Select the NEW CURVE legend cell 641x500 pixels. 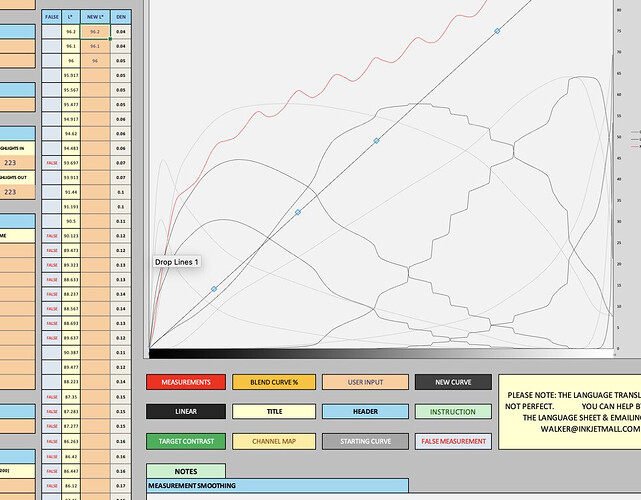coord(453,382)
